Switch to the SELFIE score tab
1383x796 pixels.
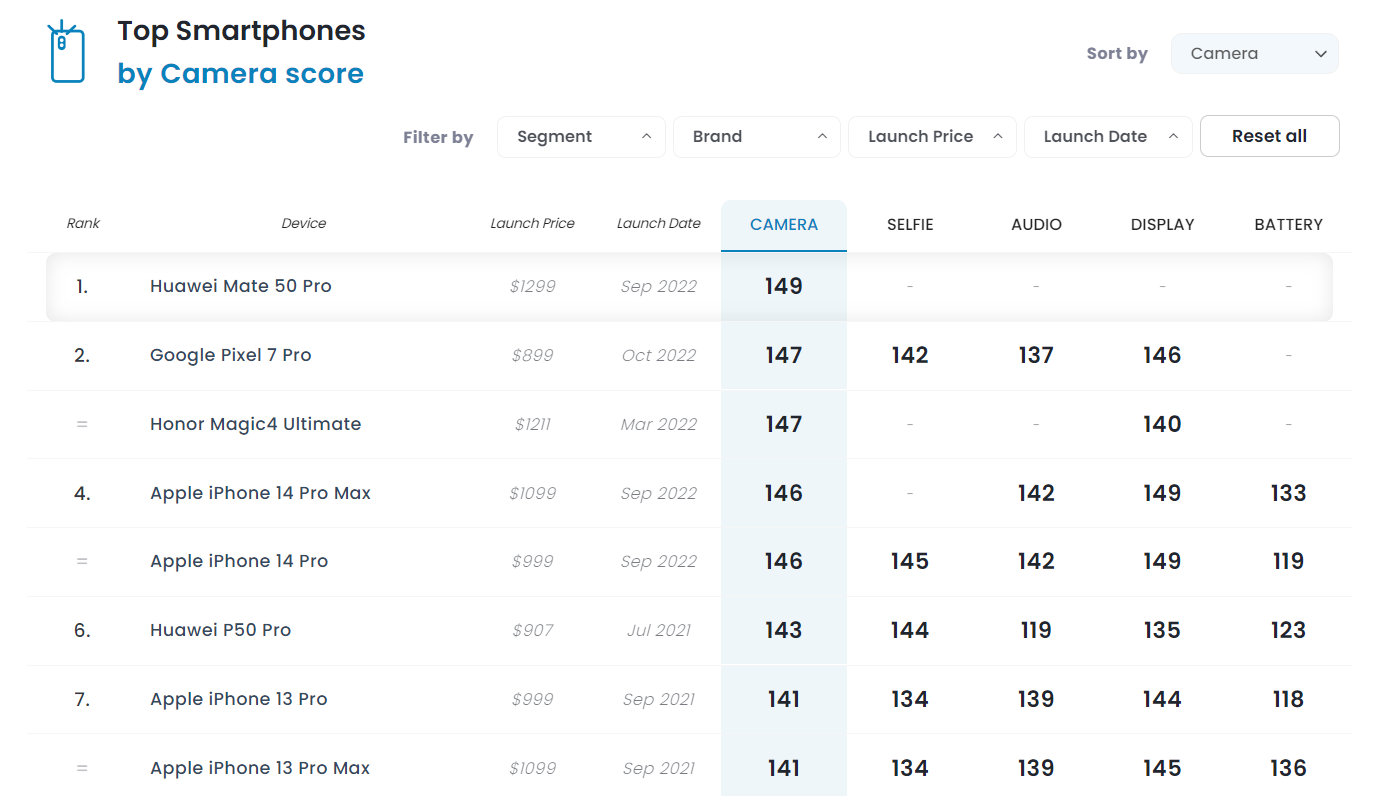[x=909, y=225]
